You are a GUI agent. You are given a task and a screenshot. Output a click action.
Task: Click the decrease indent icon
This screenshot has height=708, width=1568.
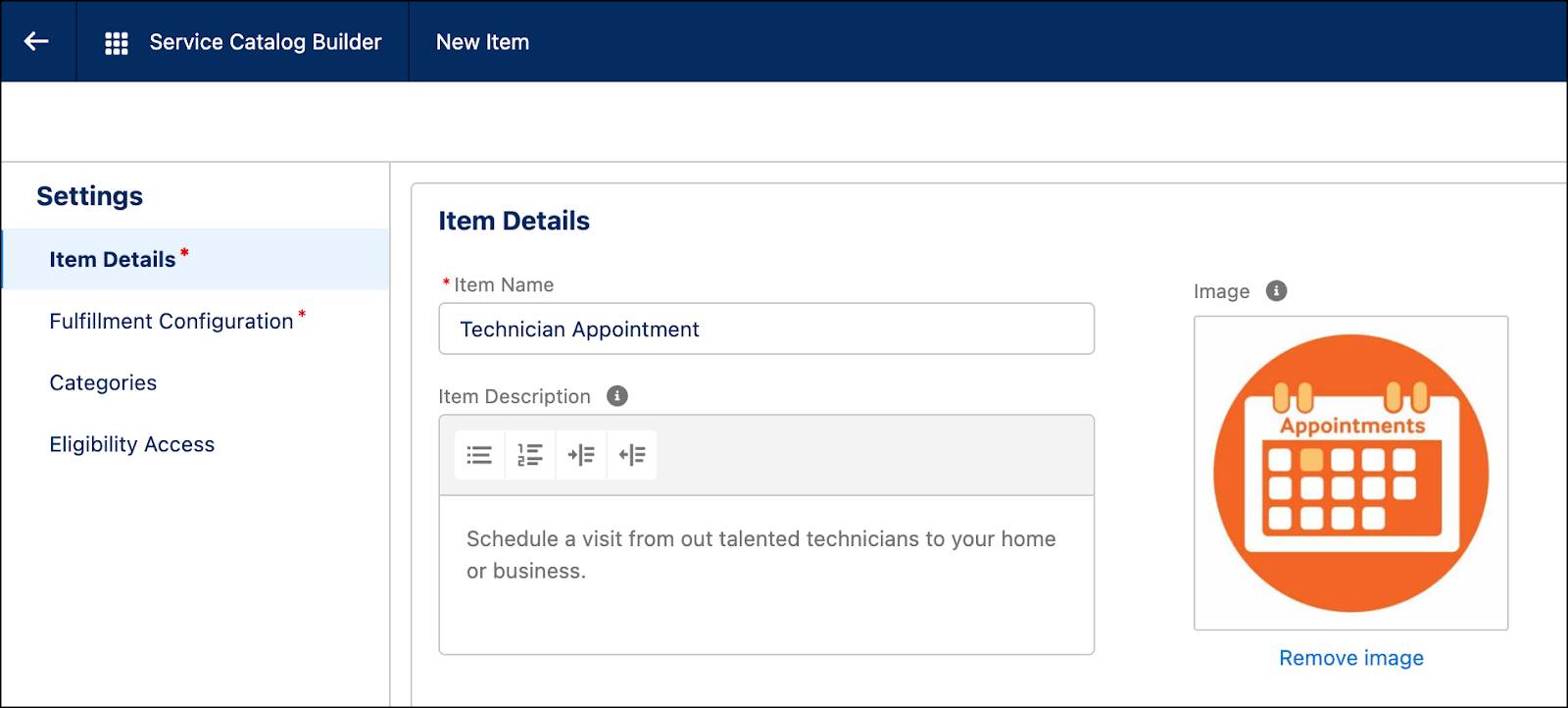pyautogui.click(x=632, y=455)
